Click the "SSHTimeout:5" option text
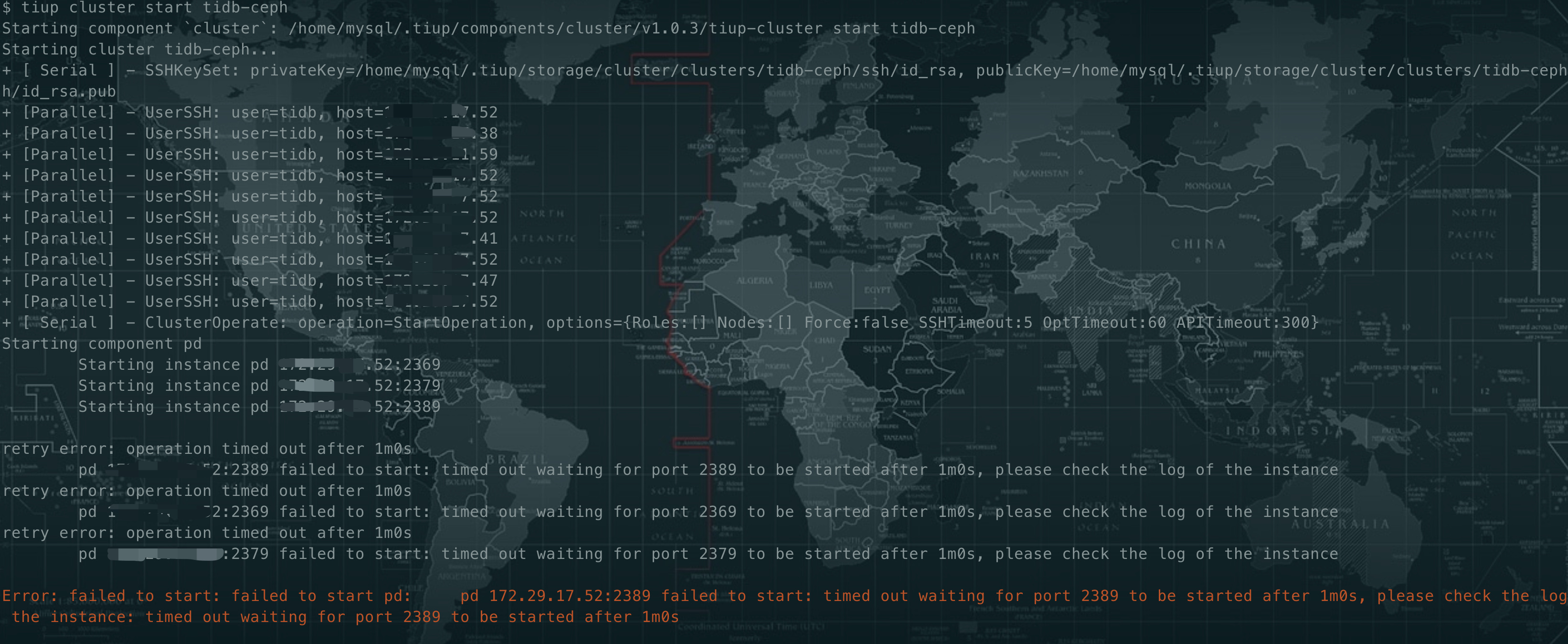Screen dimensions: 1568x644 pyautogui.click(x=975, y=323)
